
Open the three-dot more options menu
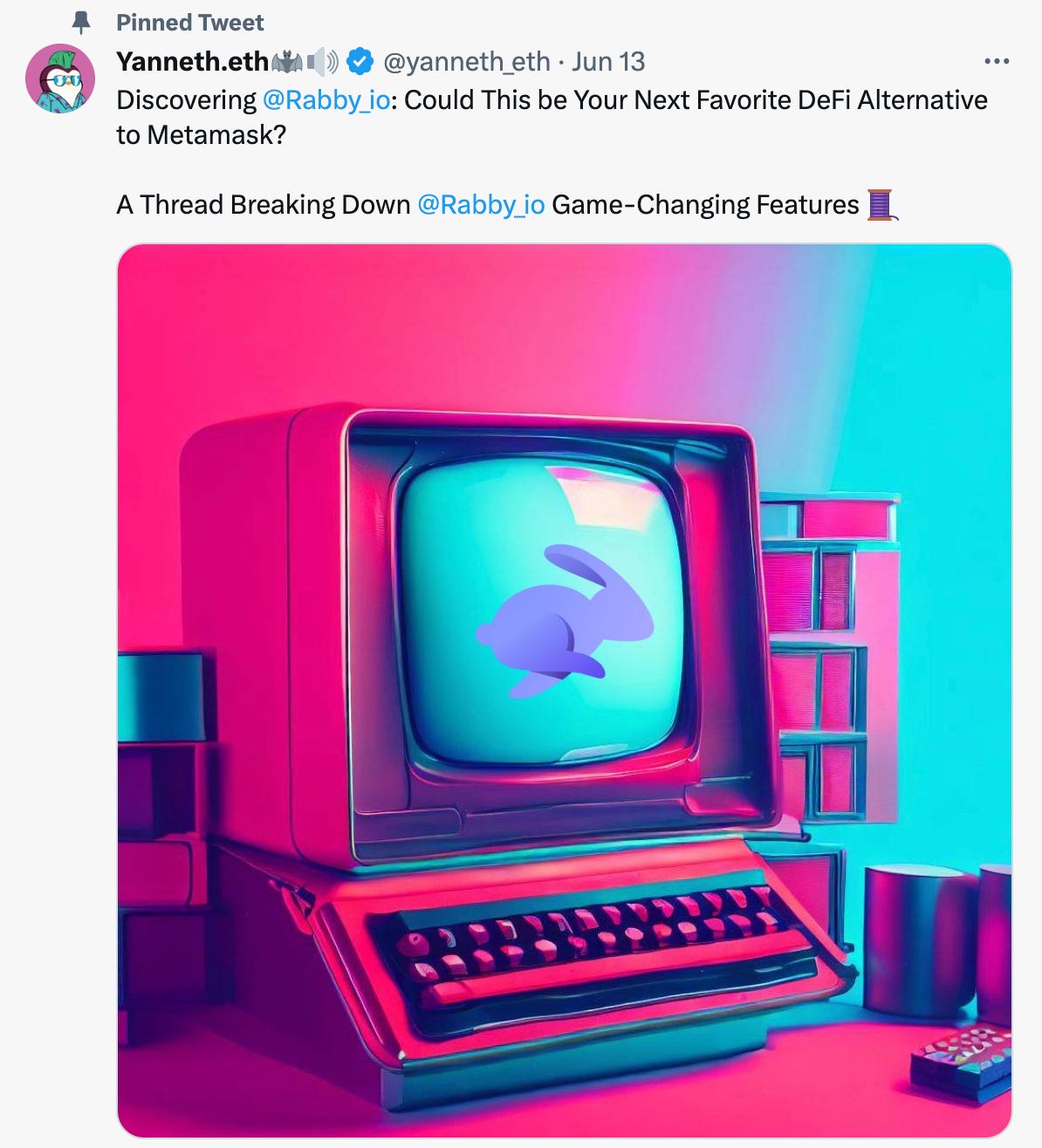click(996, 61)
